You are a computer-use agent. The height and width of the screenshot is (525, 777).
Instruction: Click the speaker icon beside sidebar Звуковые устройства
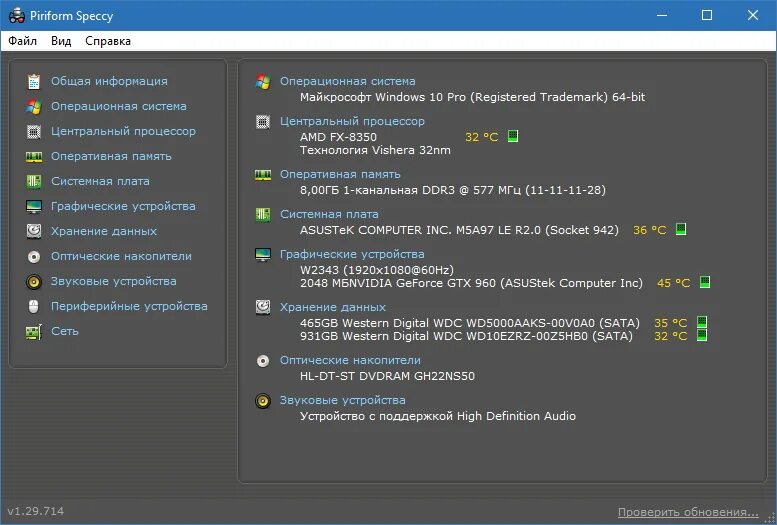(34, 282)
